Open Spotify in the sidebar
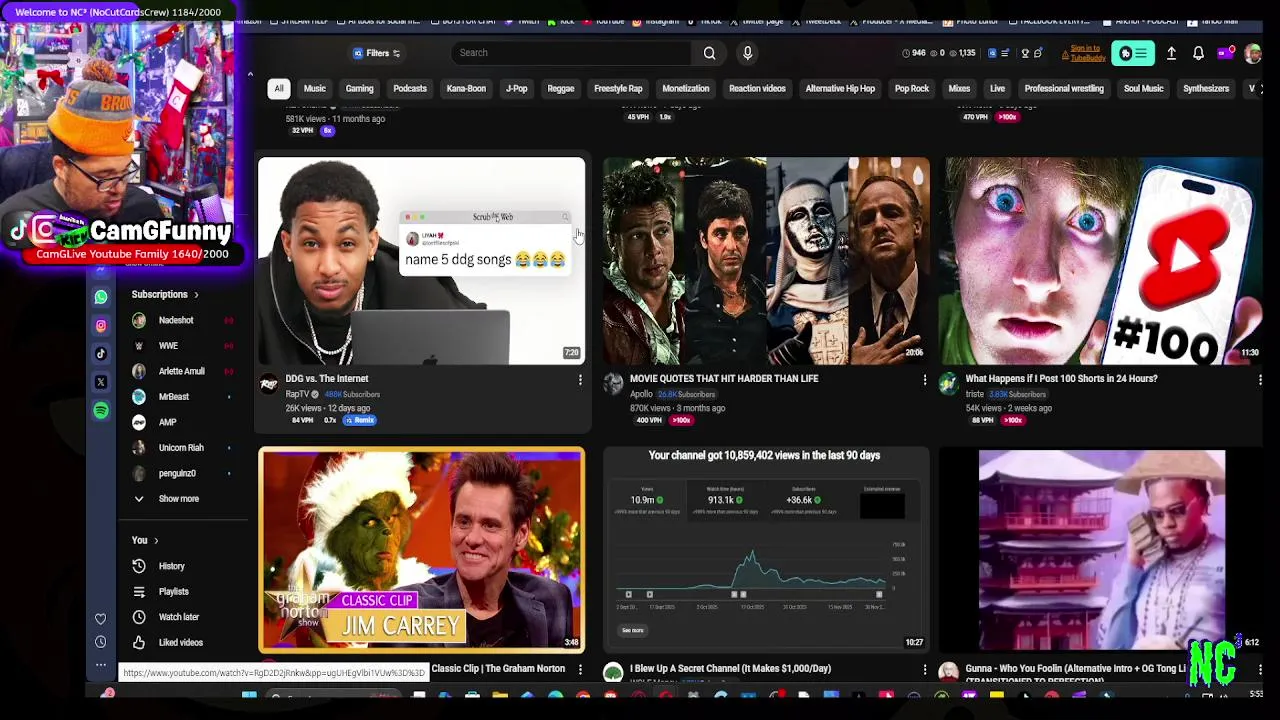The image size is (1280, 720). click(x=101, y=410)
